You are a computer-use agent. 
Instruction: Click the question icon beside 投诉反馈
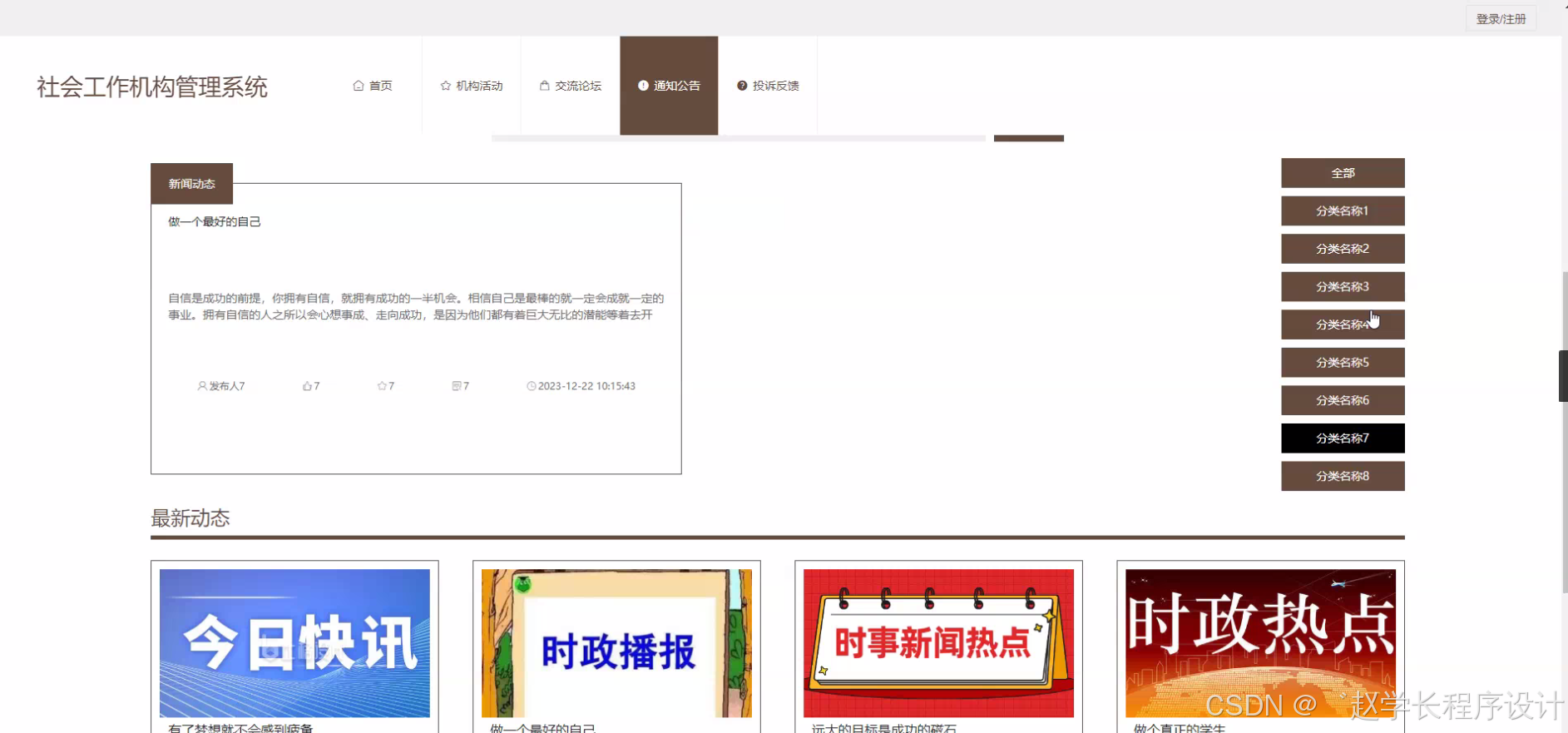(742, 86)
